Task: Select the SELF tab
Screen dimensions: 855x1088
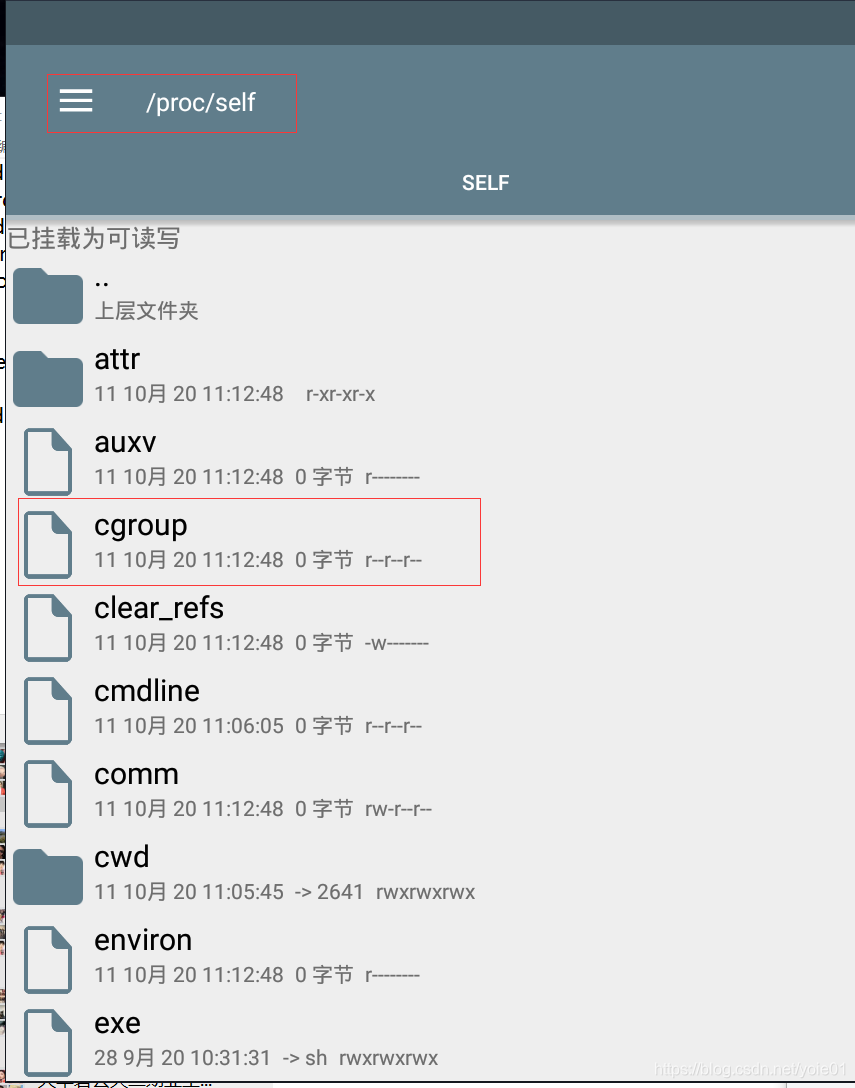Action: pos(485,182)
